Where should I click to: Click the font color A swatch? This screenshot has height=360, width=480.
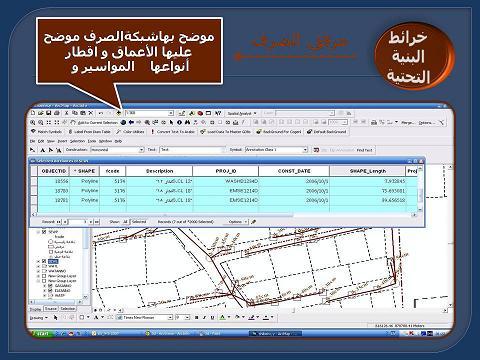point(223,318)
